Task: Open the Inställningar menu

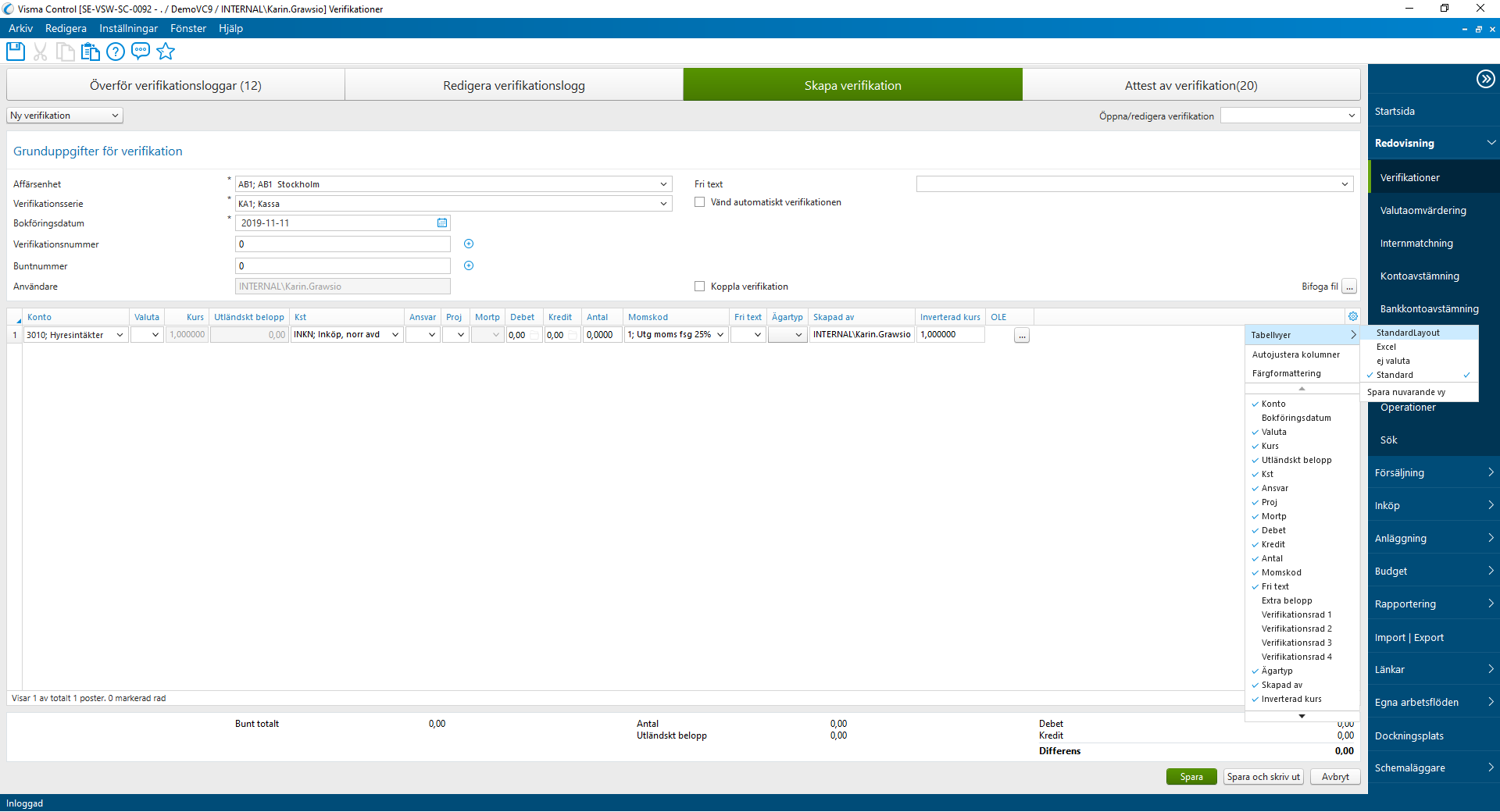Action: (128, 28)
